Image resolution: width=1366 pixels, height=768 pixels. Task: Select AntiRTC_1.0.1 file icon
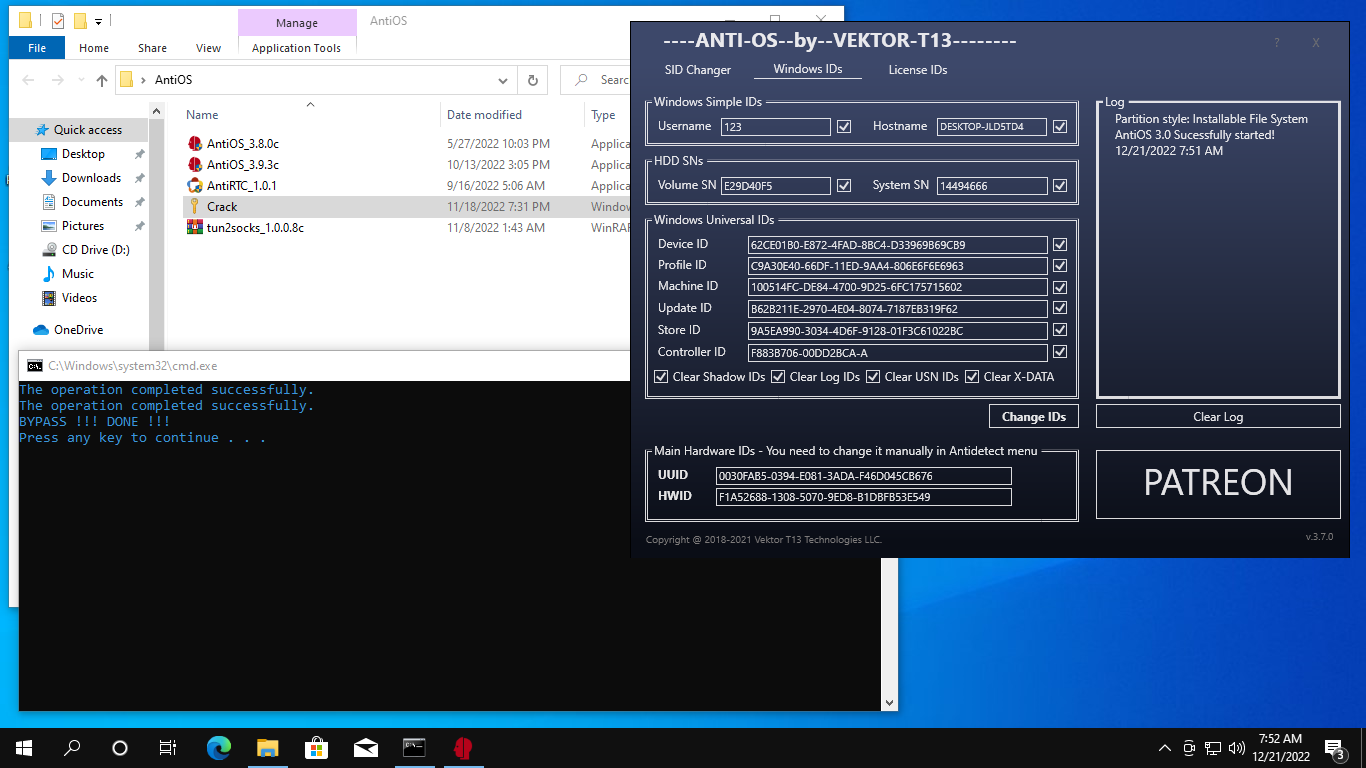195,186
